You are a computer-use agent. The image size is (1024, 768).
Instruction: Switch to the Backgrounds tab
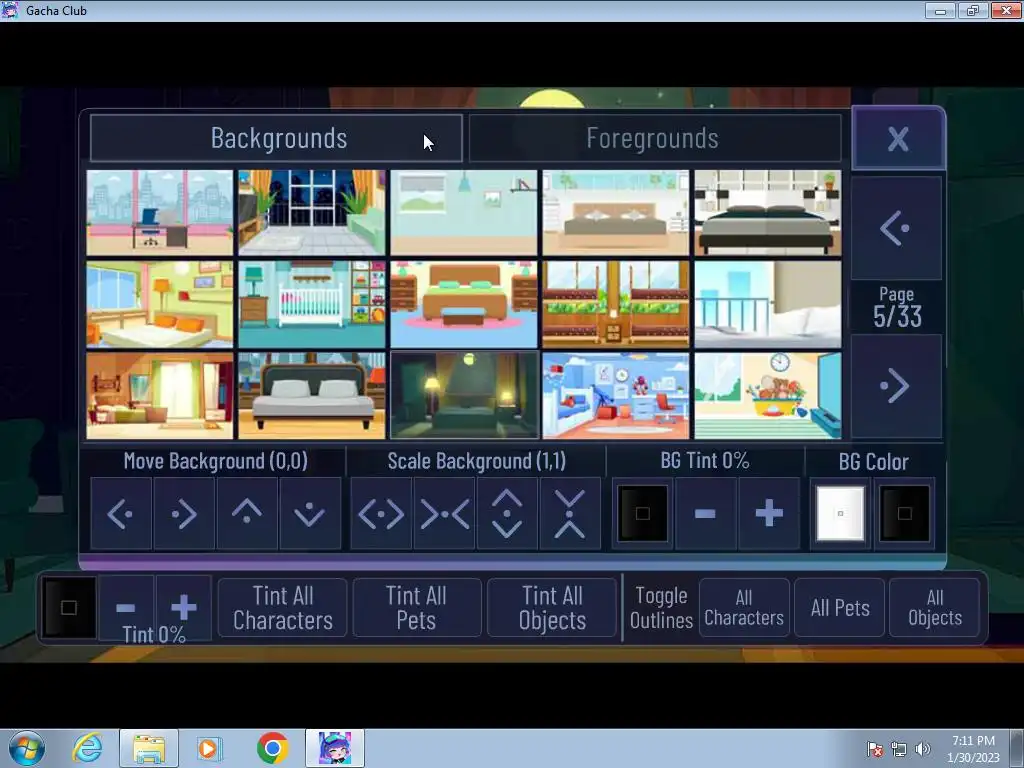click(276, 138)
